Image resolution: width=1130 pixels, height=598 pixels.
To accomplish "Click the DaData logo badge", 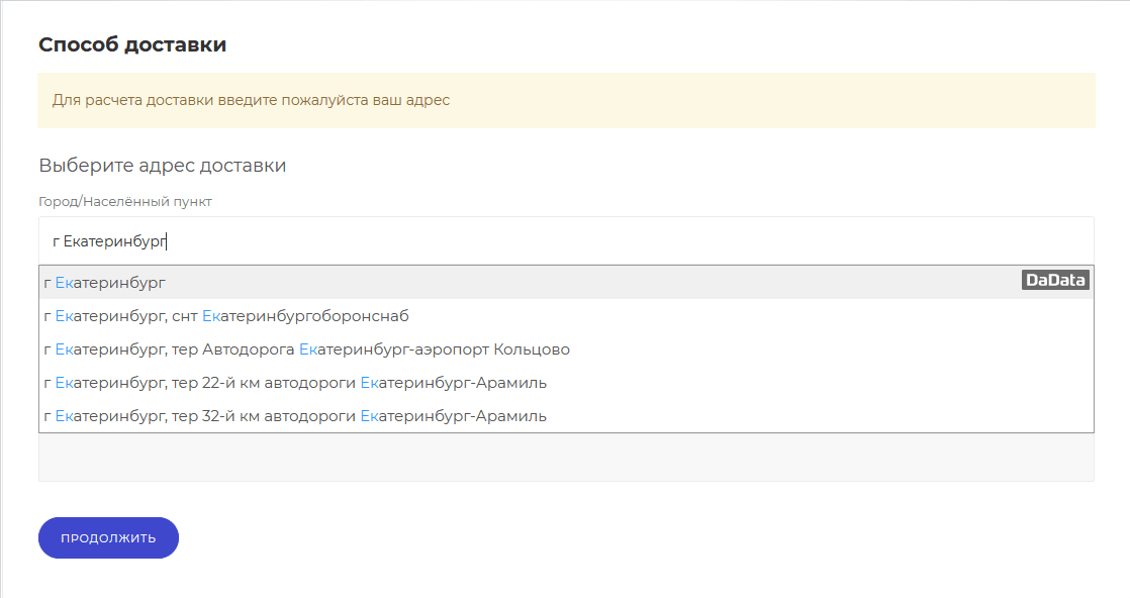I will click(x=1055, y=281).
